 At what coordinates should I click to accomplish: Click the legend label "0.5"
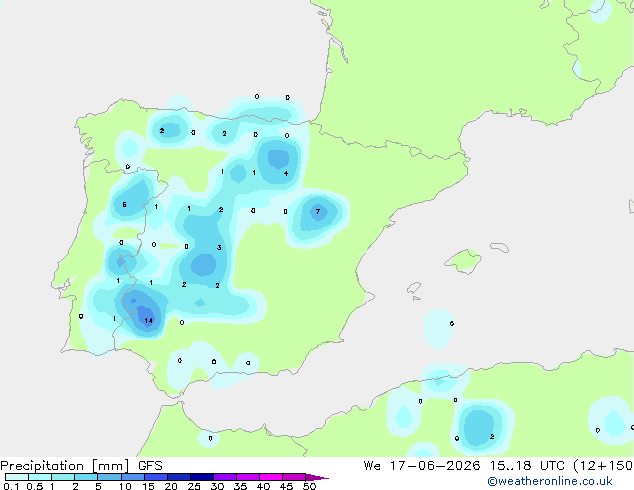[34, 486]
